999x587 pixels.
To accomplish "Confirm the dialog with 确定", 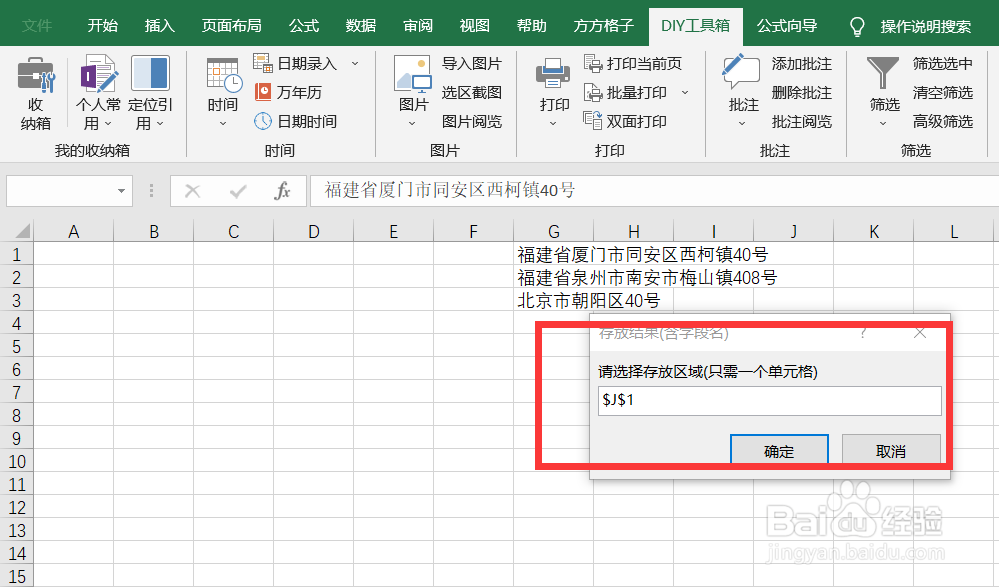I will pos(779,450).
